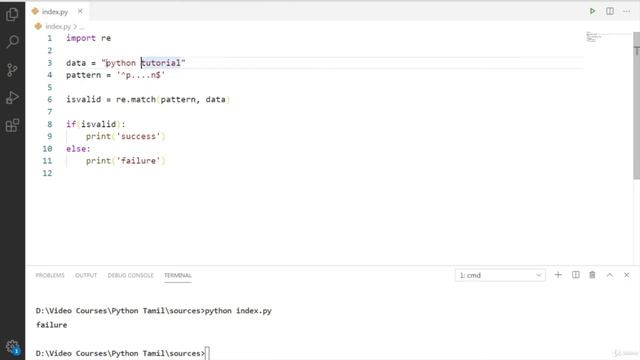Click the '^p....n$' pattern string

(x=141, y=75)
